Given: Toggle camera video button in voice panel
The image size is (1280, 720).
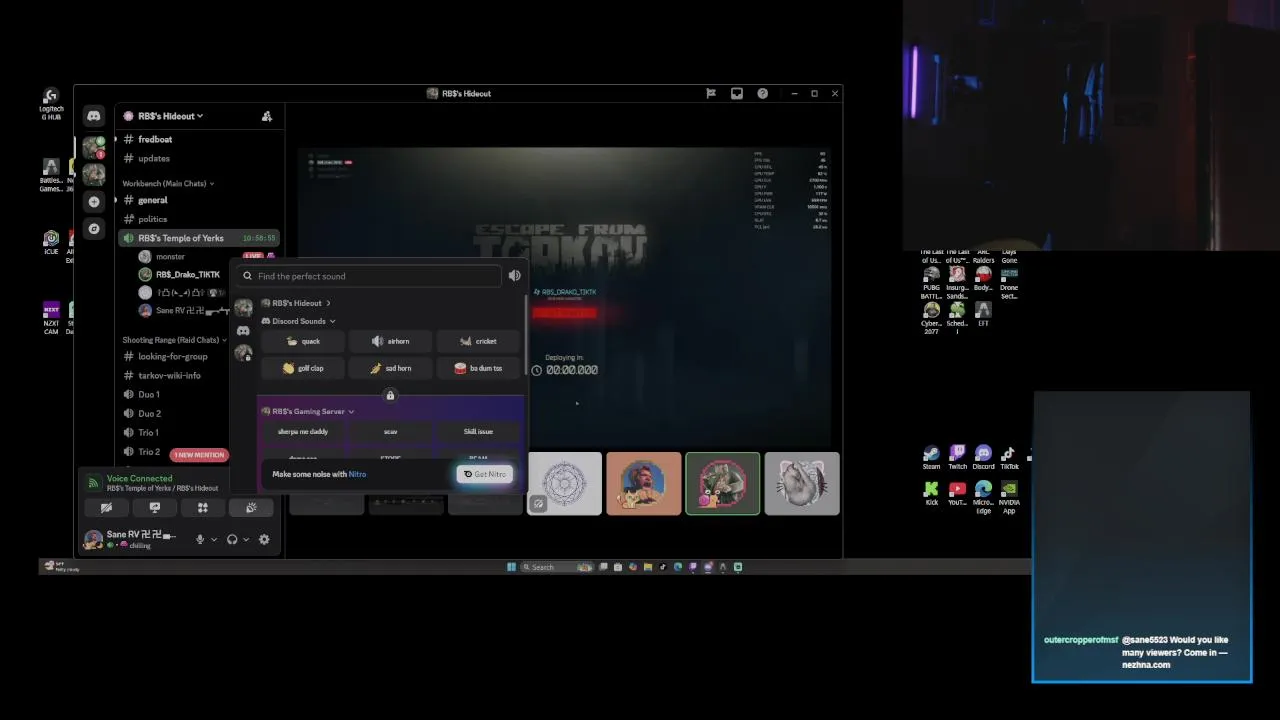Looking at the screenshot, I should [x=106, y=508].
